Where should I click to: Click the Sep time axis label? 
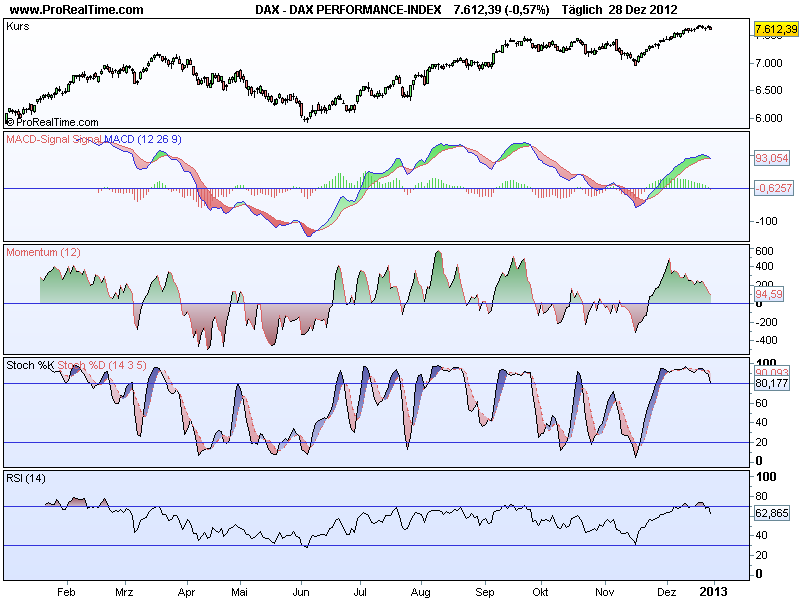coord(485,592)
